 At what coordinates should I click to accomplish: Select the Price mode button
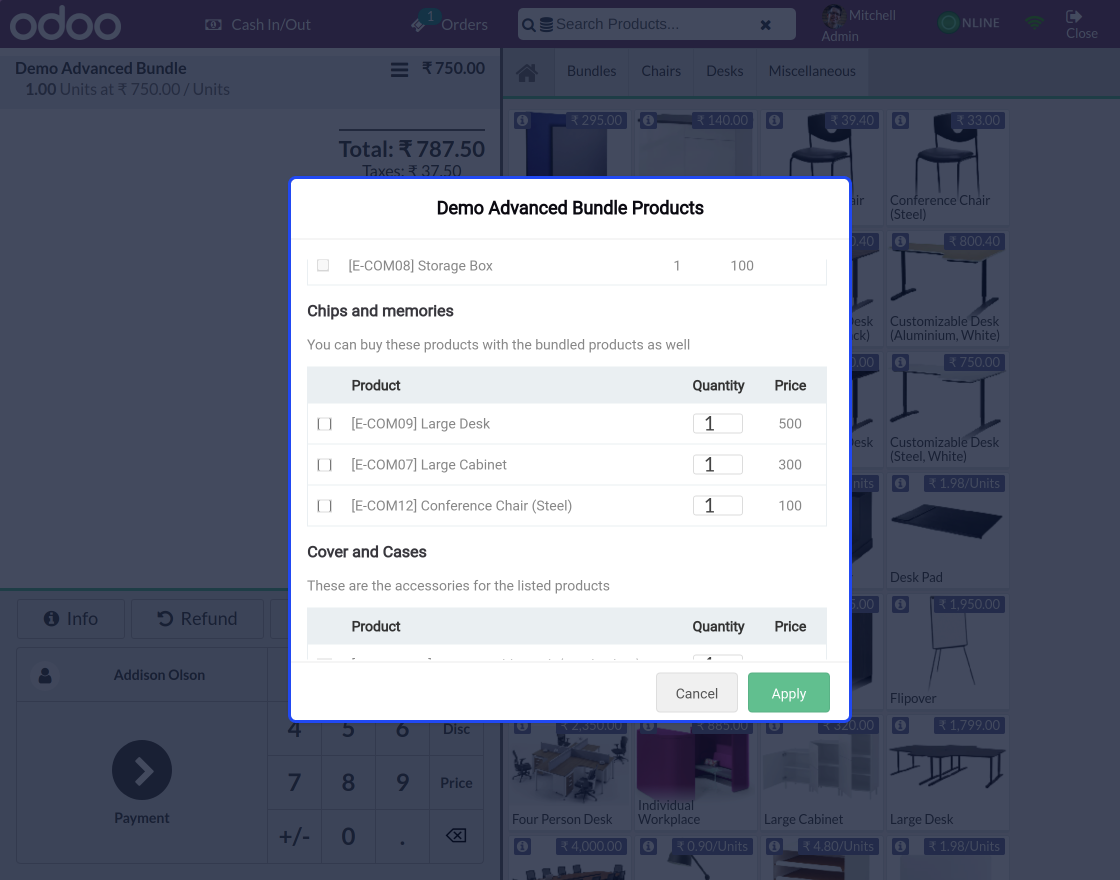point(456,782)
